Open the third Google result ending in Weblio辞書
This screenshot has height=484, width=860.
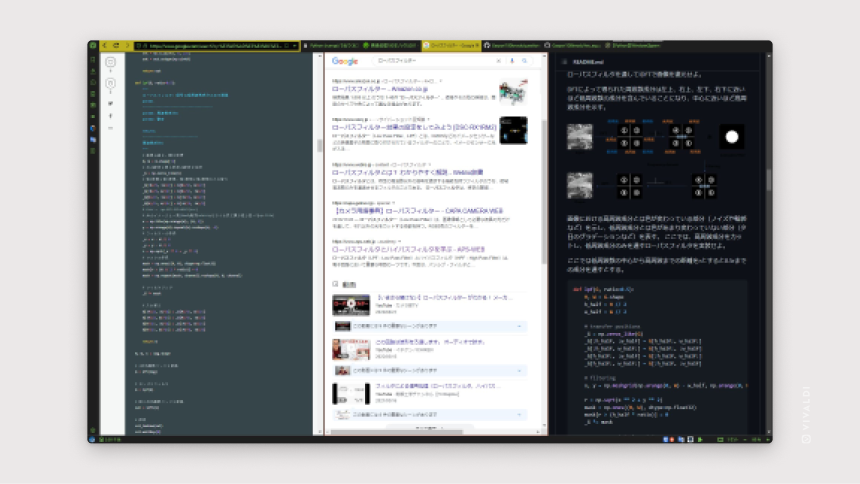(408, 172)
